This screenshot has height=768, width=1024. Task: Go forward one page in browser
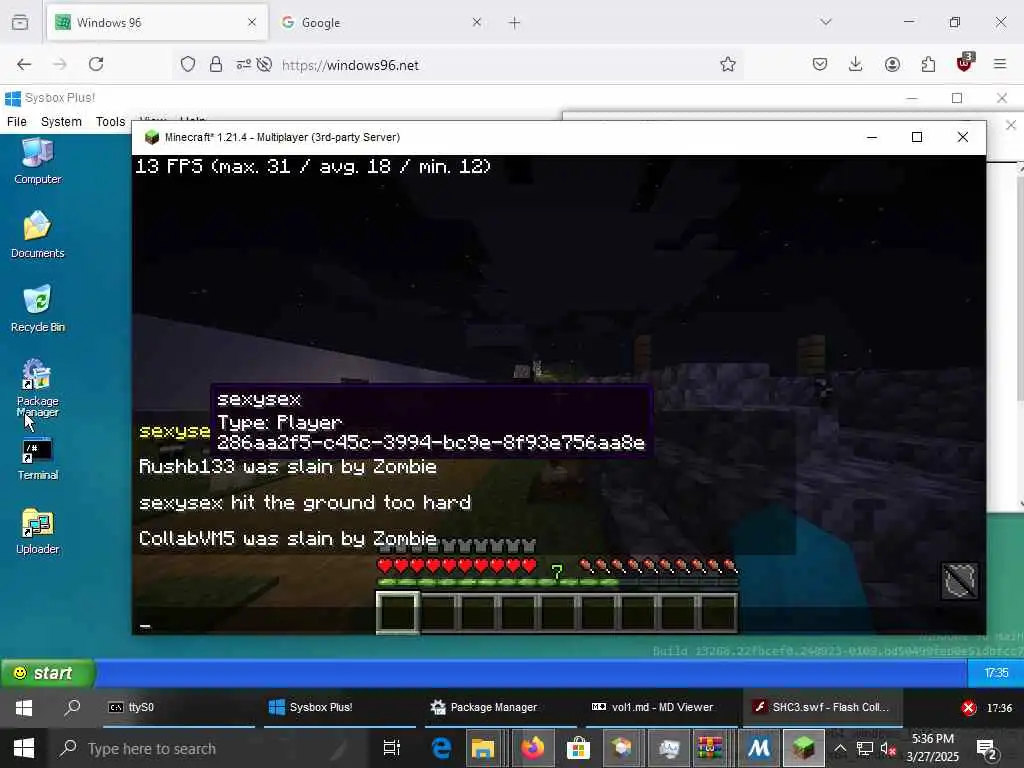pos(59,64)
